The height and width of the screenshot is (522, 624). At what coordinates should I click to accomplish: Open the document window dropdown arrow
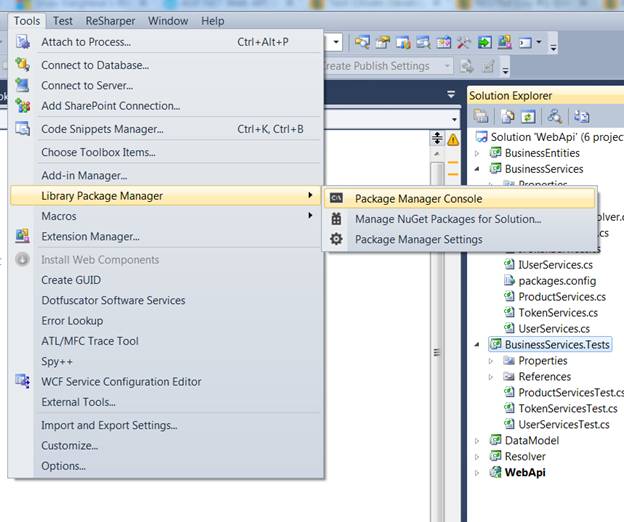(x=451, y=95)
